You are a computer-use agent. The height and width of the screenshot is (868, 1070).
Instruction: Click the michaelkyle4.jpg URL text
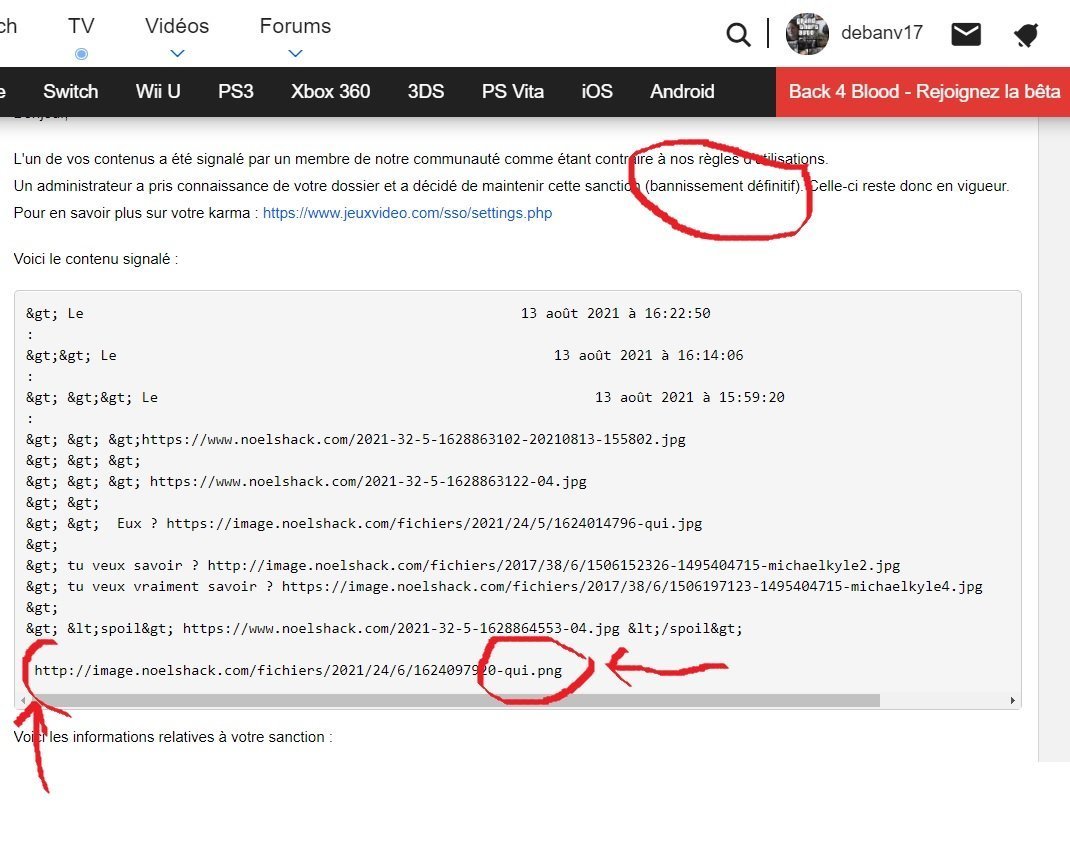tap(632, 586)
